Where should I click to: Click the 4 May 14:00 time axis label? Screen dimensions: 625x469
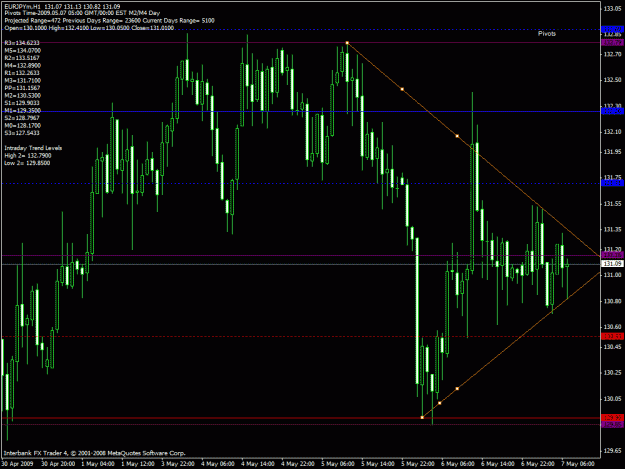pyautogui.click(x=258, y=464)
